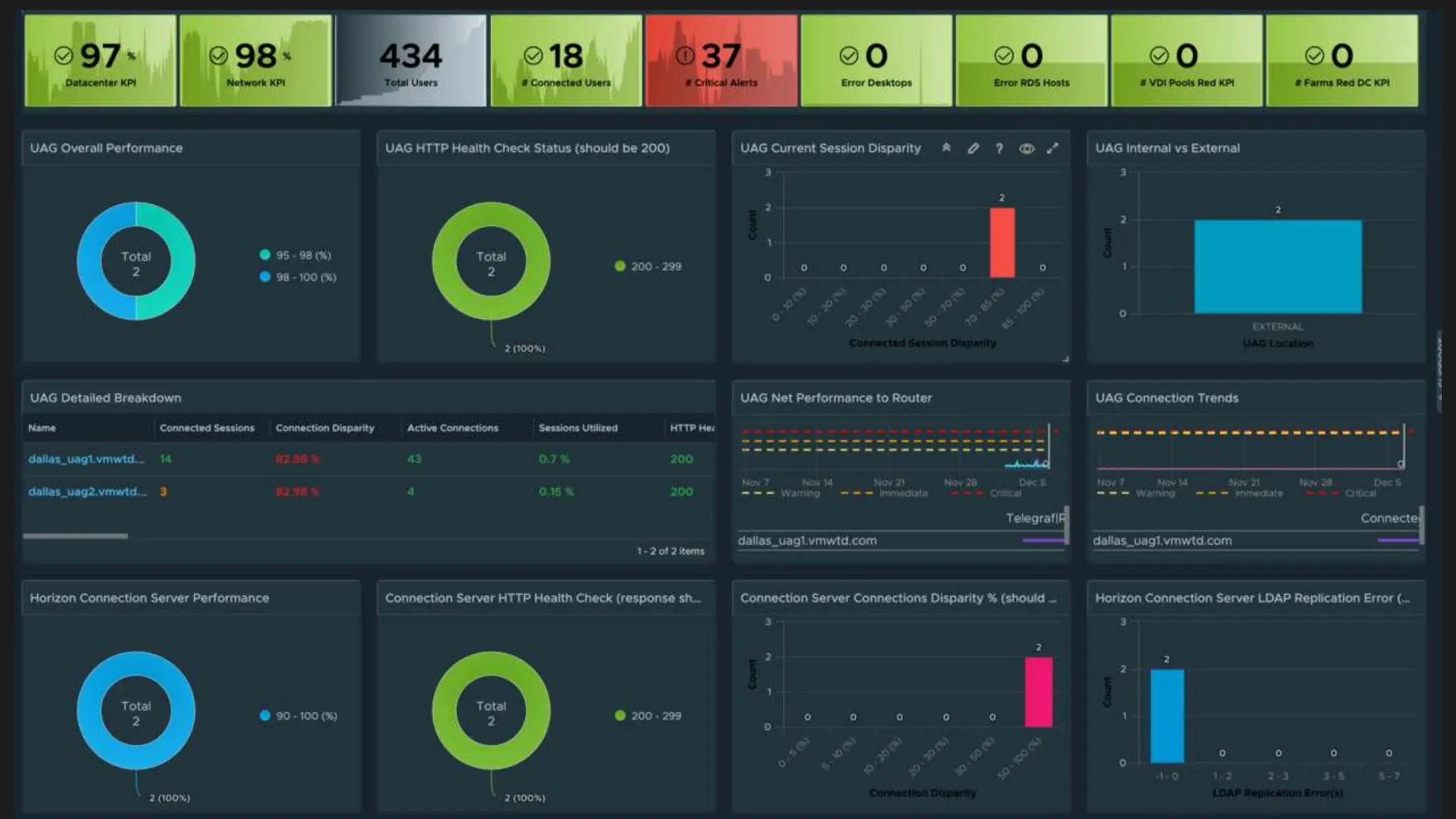
Task: Open help for UAG Current Session Disparity
Action: 1000,148
